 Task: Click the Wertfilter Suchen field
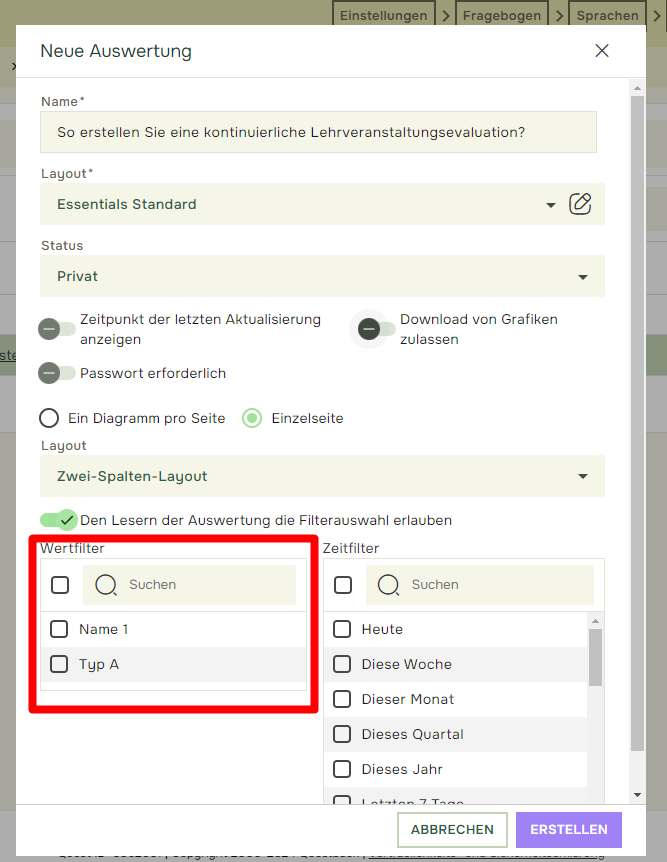coord(189,585)
